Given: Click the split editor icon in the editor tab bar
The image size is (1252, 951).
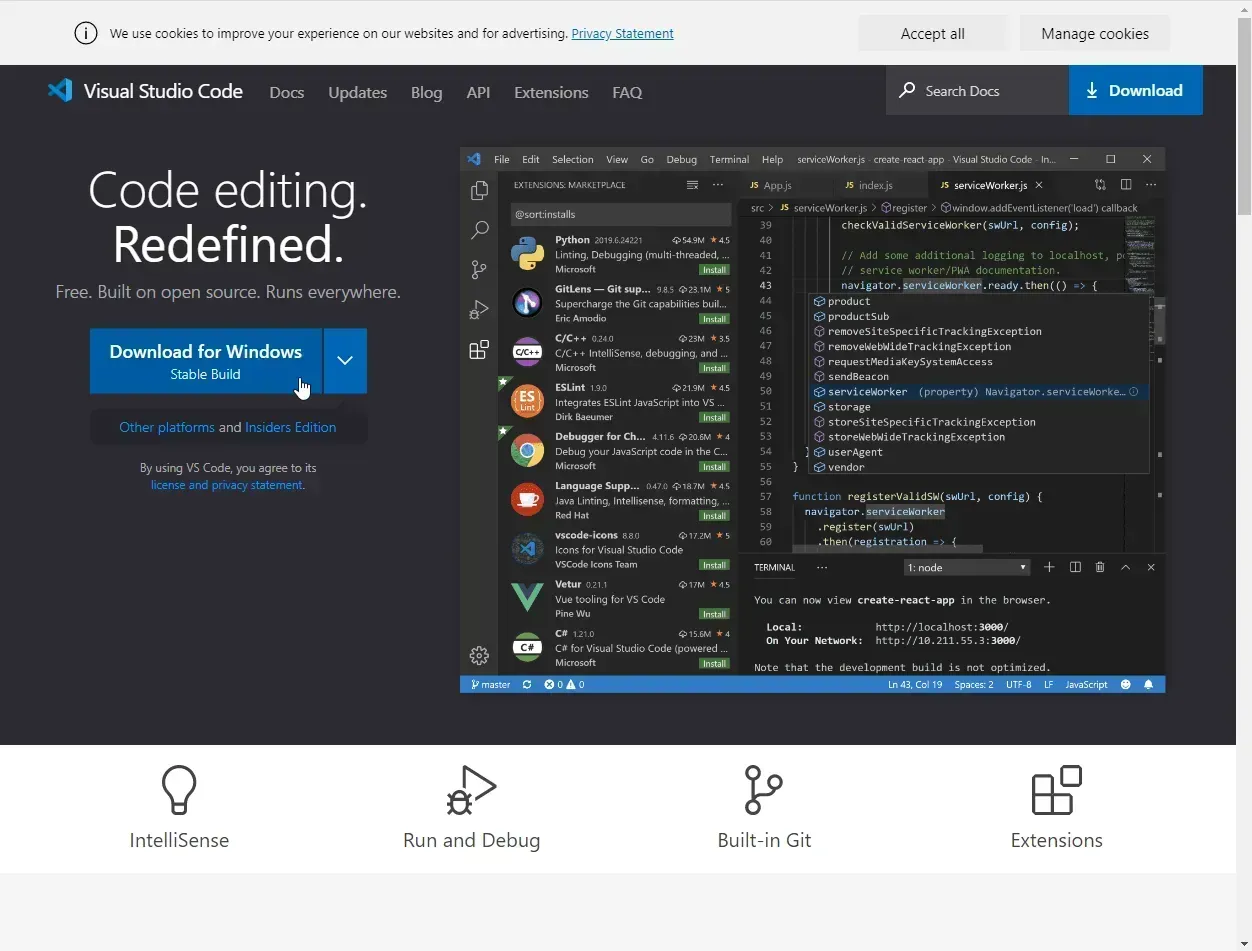Looking at the screenshot, I should pos(1126,185).
